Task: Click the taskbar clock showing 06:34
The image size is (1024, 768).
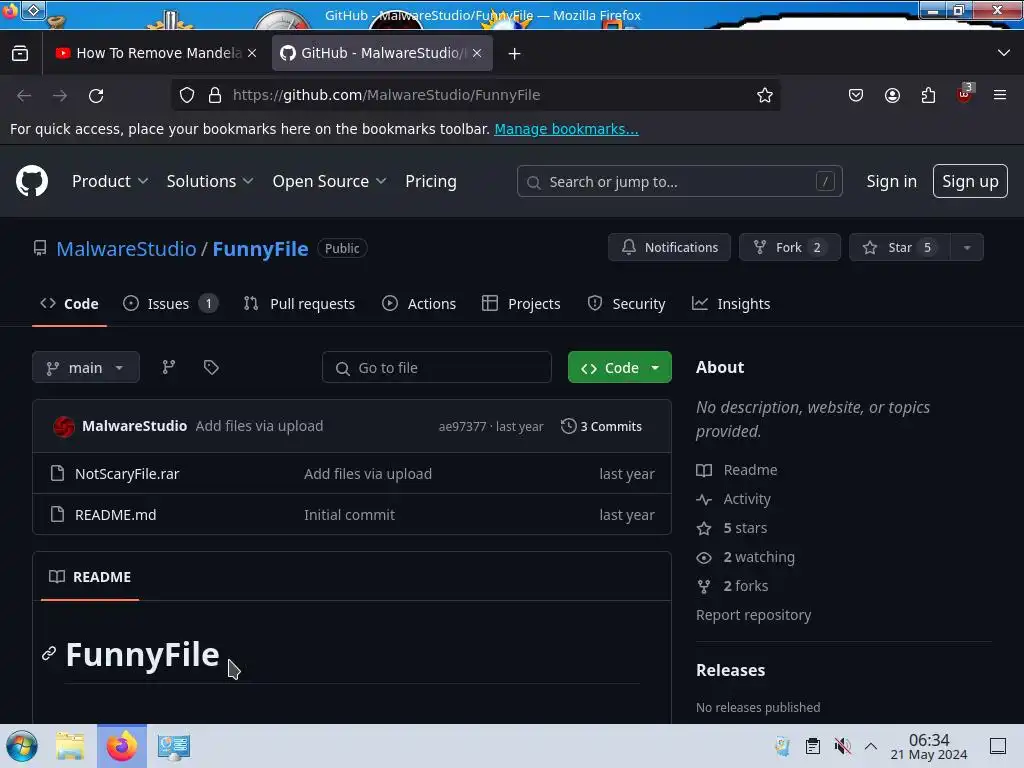Action: point(929,746)
